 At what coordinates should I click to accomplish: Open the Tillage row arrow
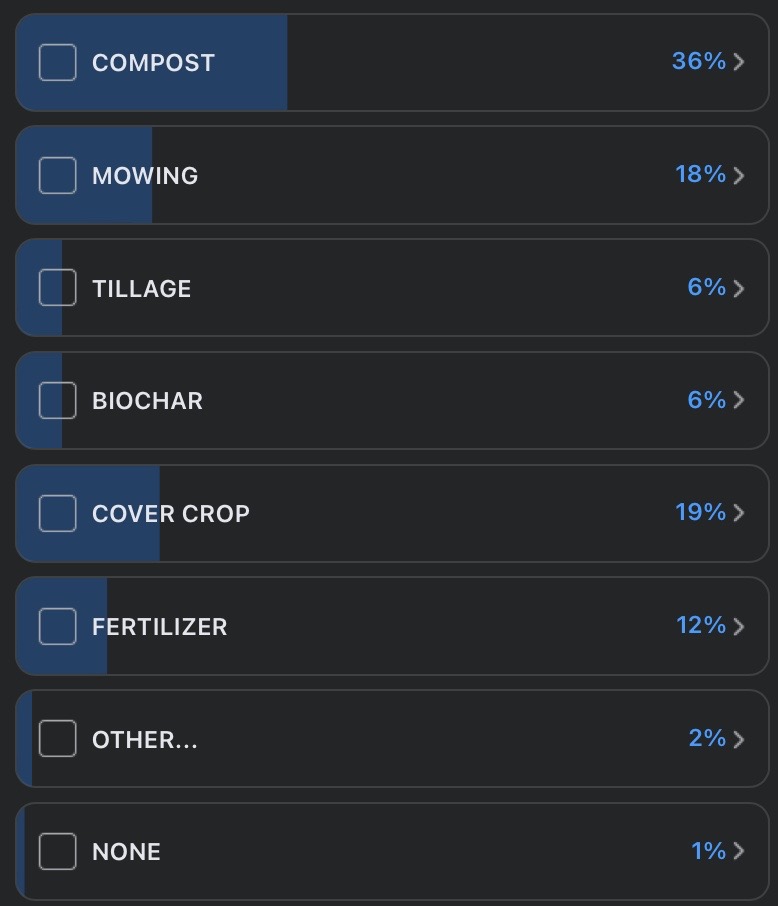[x=739, y=288]
